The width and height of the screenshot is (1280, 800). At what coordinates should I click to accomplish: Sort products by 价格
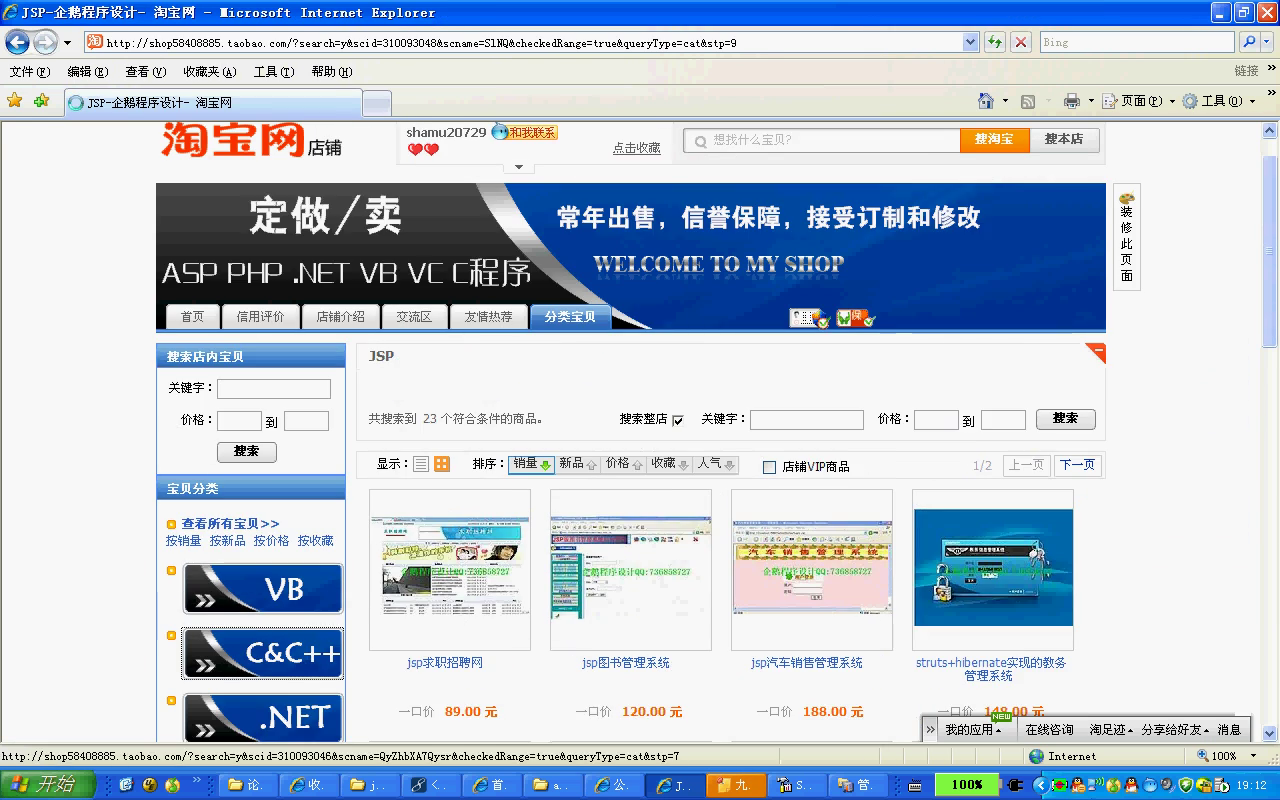[x=624, y=464]
